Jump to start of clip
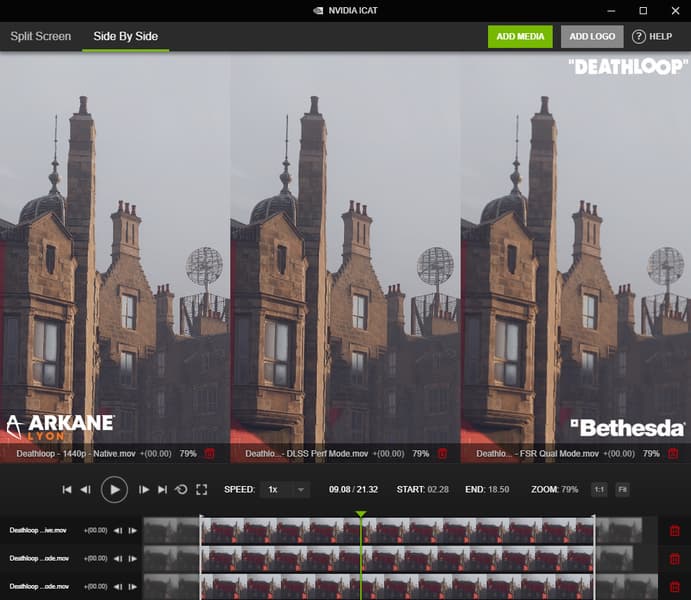The height and width of the screenshot is (600, 691). (67, 489)
